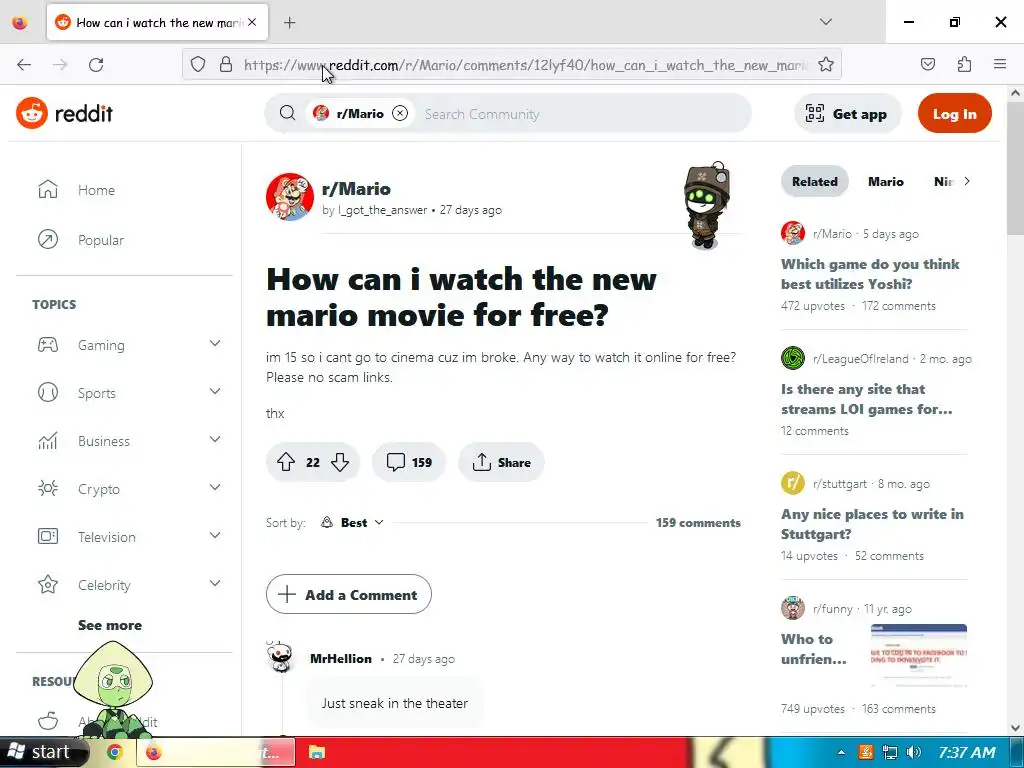Click Add a Comment button
Screen dimensions: 1024x768
tap(349, 594)
